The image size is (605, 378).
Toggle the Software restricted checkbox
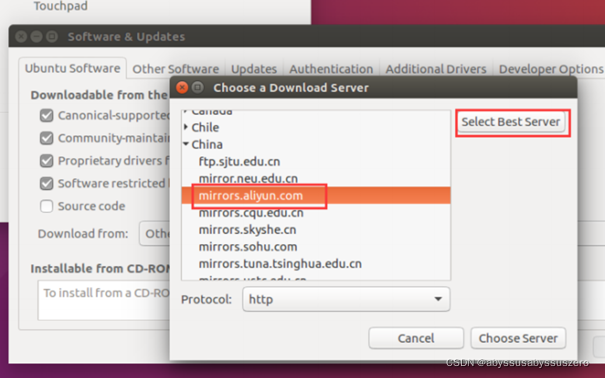(47, 183)
